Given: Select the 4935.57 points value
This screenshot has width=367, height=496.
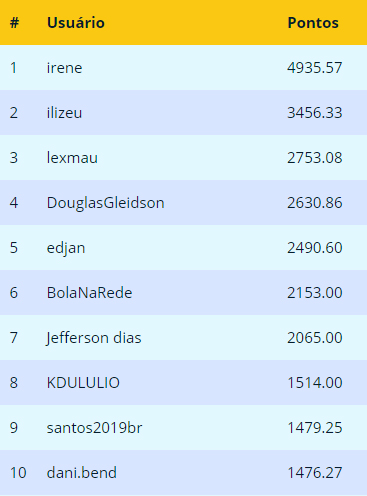Looking at the screenshot, I should coord(315,68).
